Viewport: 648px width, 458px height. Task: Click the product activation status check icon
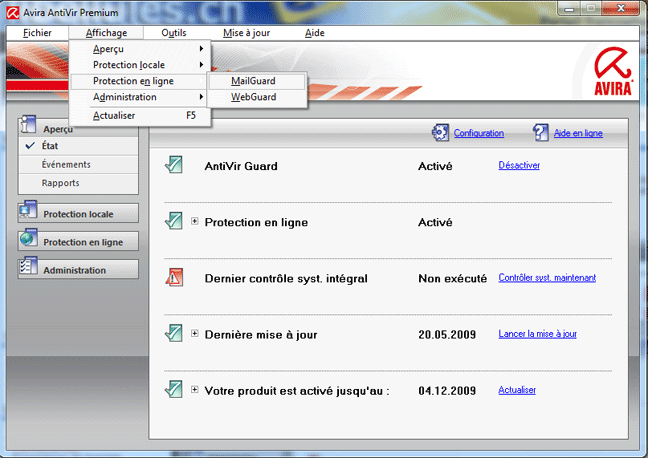174,389
